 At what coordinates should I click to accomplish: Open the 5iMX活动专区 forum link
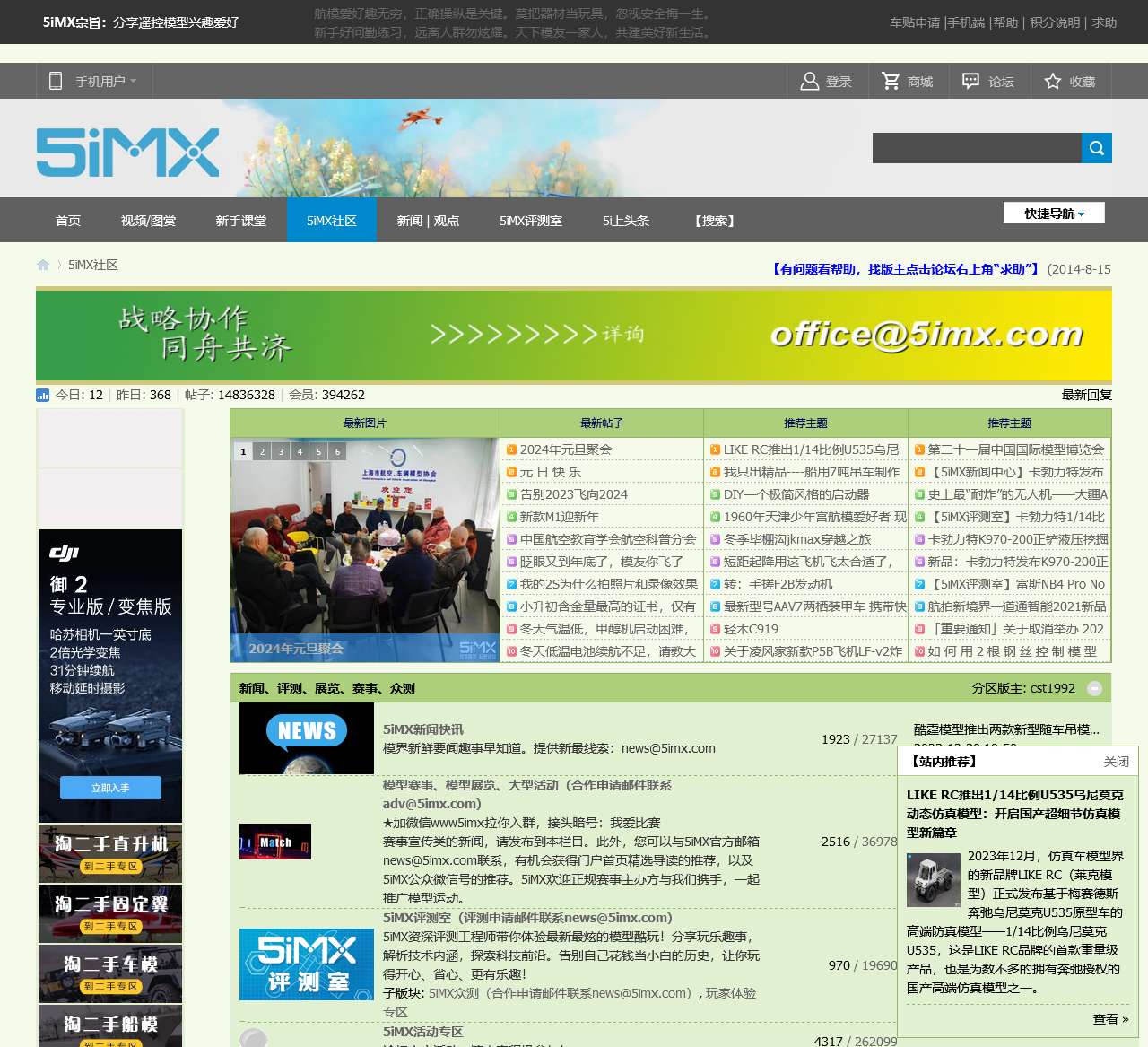click(423, 1032)
